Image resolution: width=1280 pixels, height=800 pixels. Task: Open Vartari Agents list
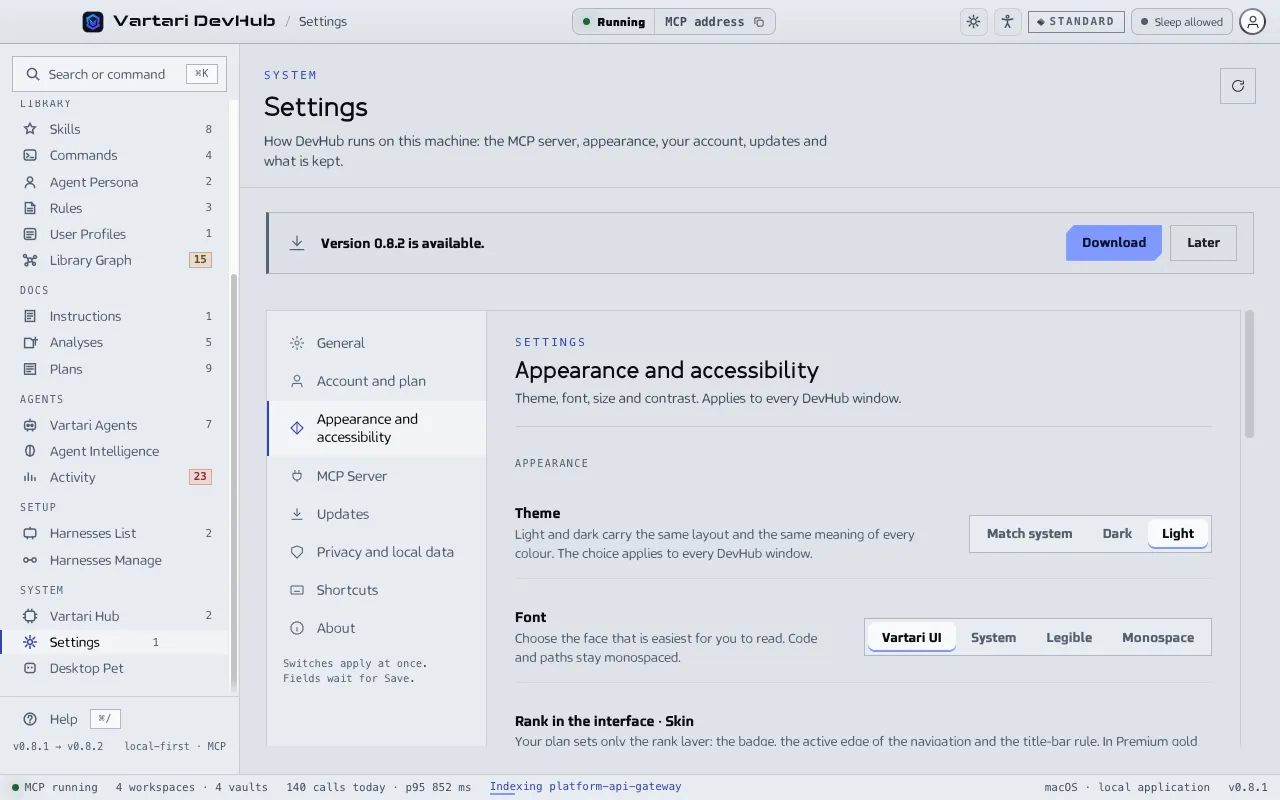click(x=117, y=425)
